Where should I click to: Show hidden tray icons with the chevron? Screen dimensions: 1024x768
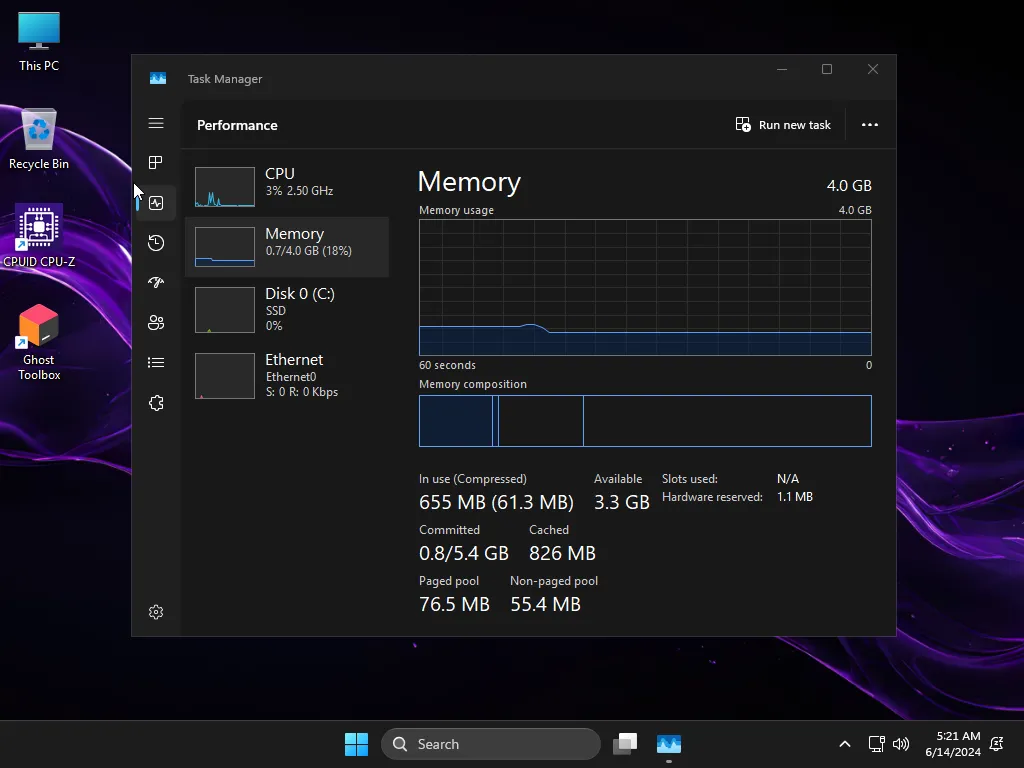[x=845, y=744]
